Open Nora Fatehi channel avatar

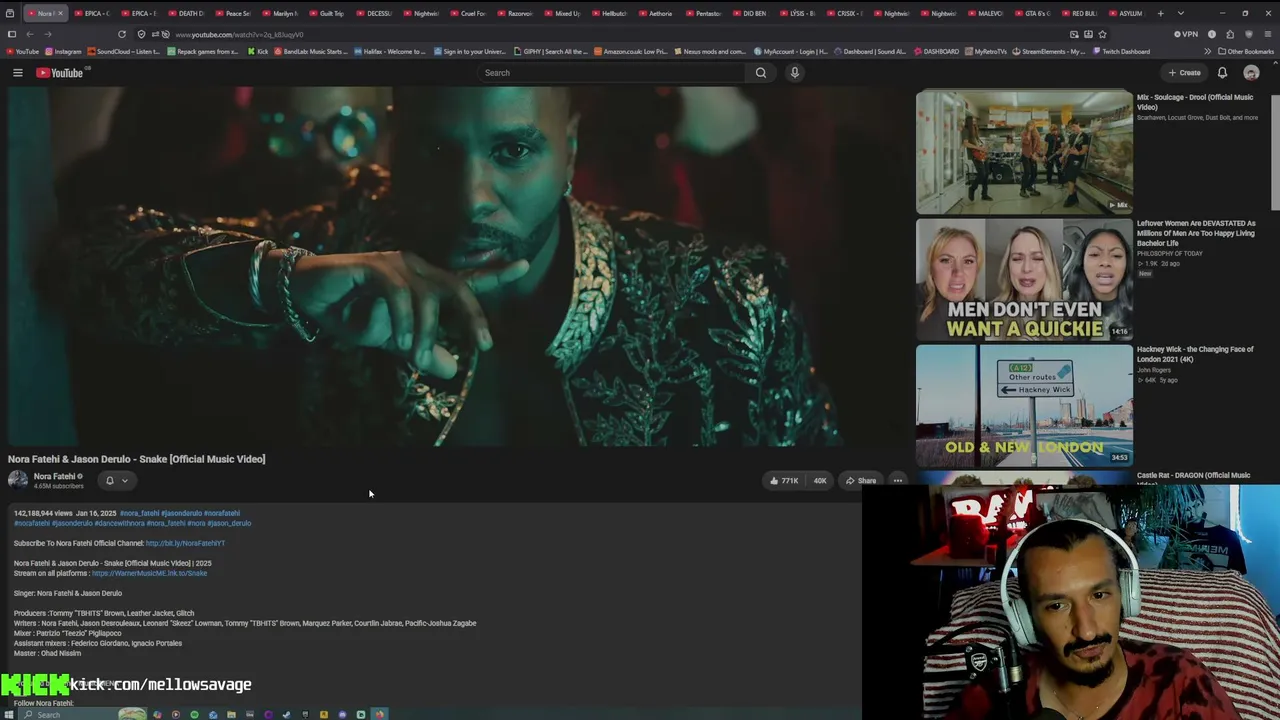(18, 480)
